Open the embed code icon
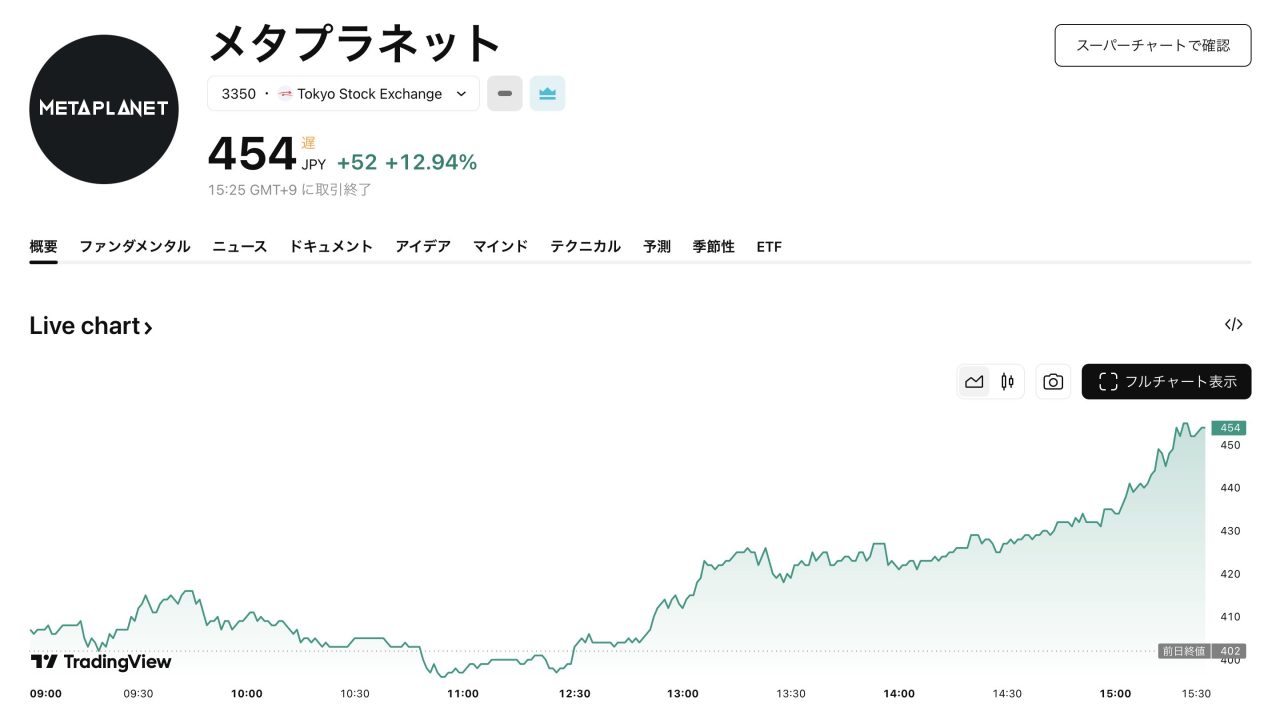Image resolution: width=1280 pixels, height=716 pixels. [1233, 324]
